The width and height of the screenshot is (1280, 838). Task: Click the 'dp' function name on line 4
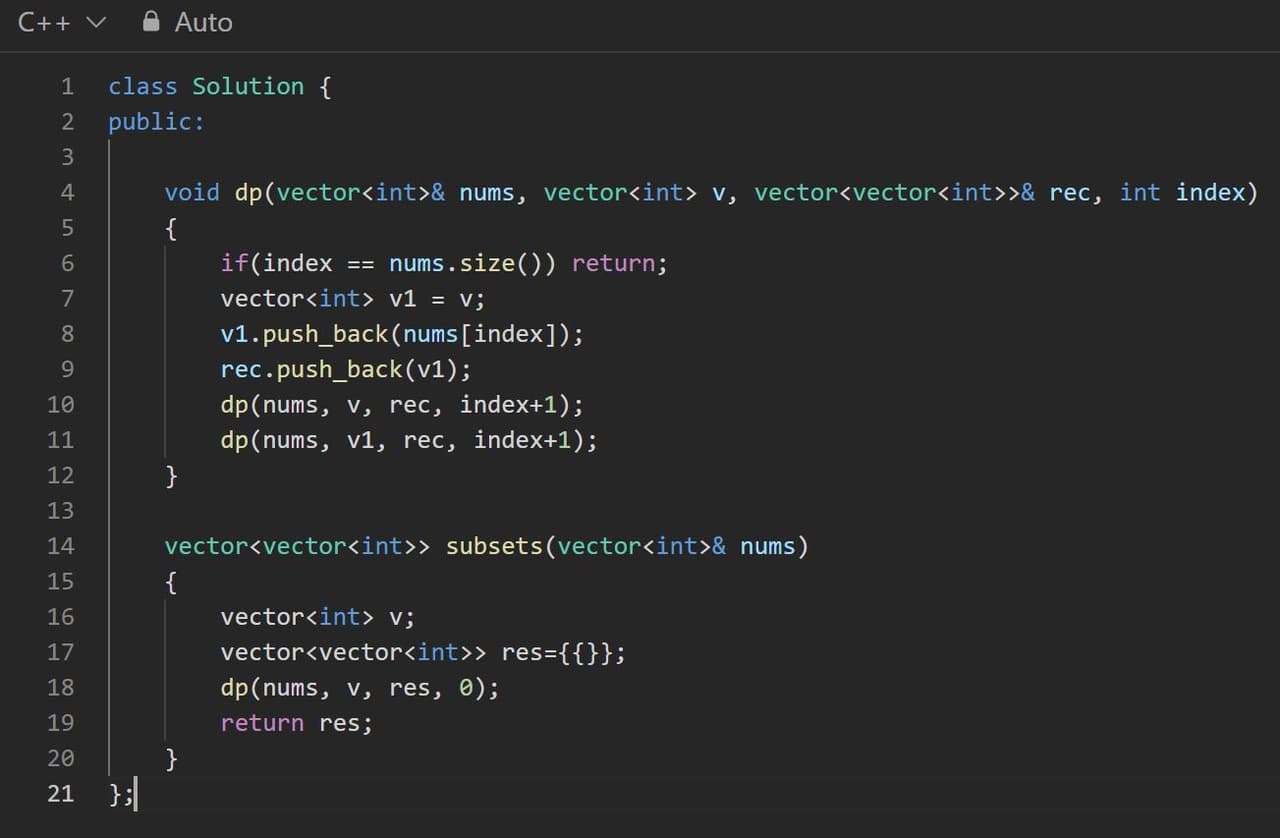(x=247, y=192)
